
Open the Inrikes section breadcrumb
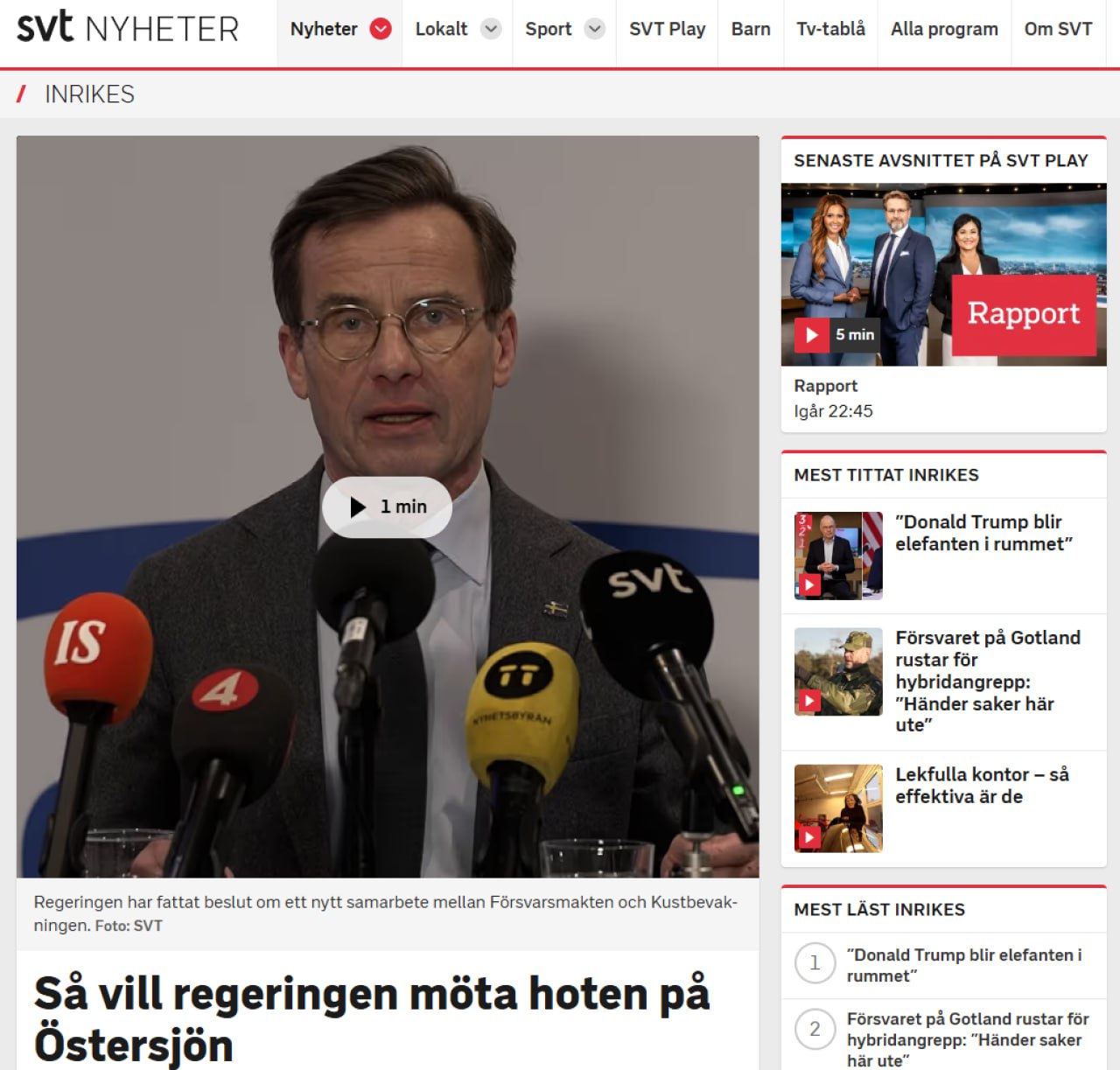click(89, 94)
